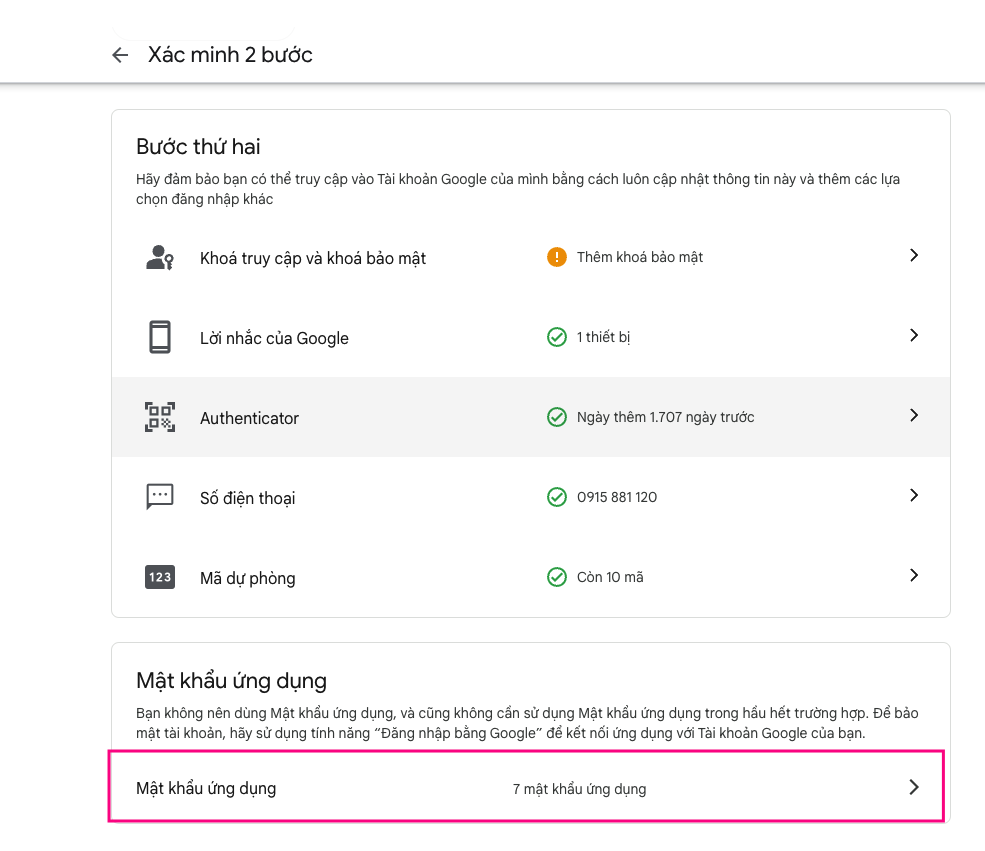Click the Xác minh 2 bước page title
This screenshot has width=985, height=851.
pos(230,55)
